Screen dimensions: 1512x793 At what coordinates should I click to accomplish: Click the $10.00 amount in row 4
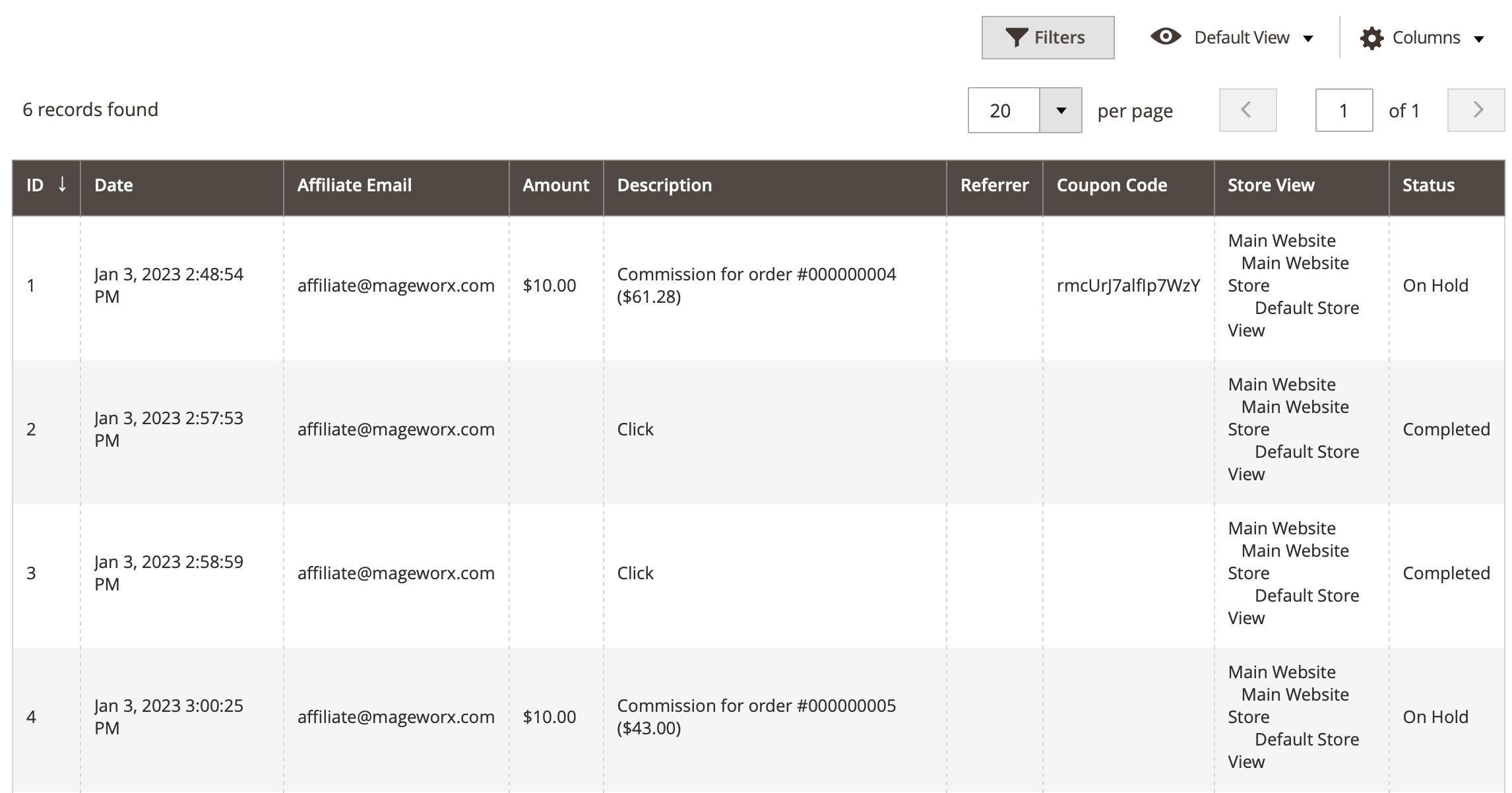(550, 717)
